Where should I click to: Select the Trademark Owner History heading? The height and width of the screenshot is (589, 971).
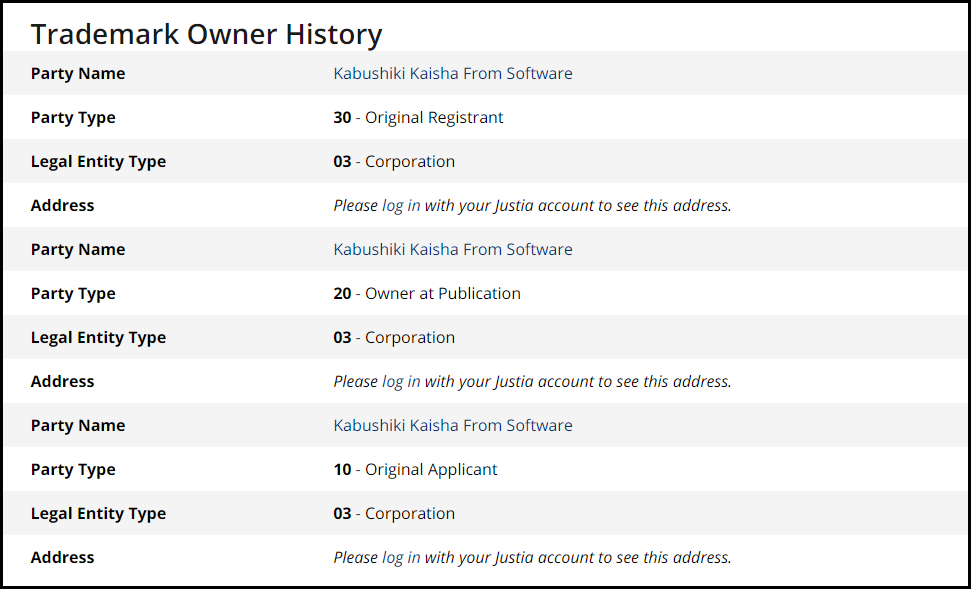206,33
